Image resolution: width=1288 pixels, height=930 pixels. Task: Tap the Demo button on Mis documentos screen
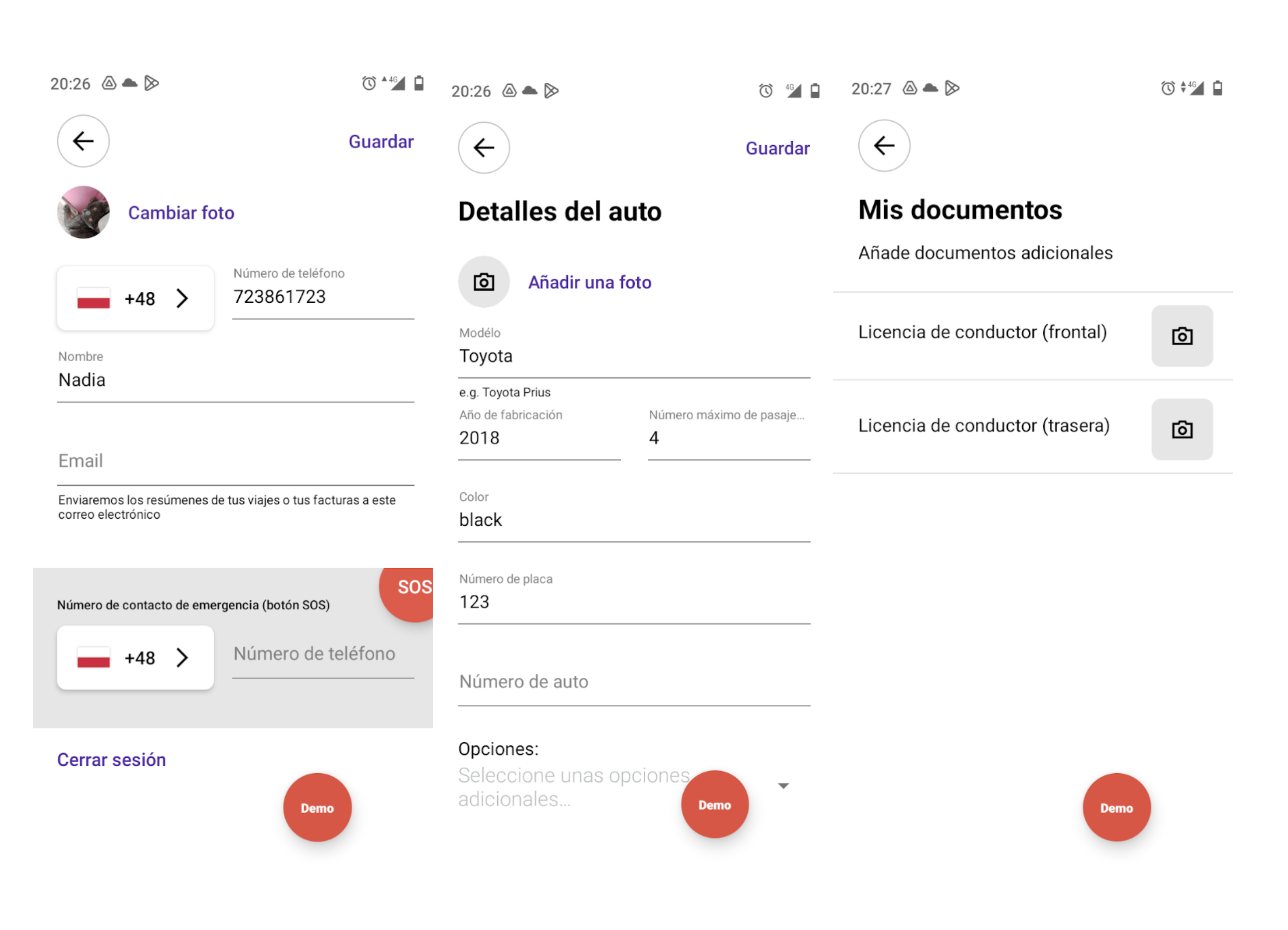(x=1117, y=808)
